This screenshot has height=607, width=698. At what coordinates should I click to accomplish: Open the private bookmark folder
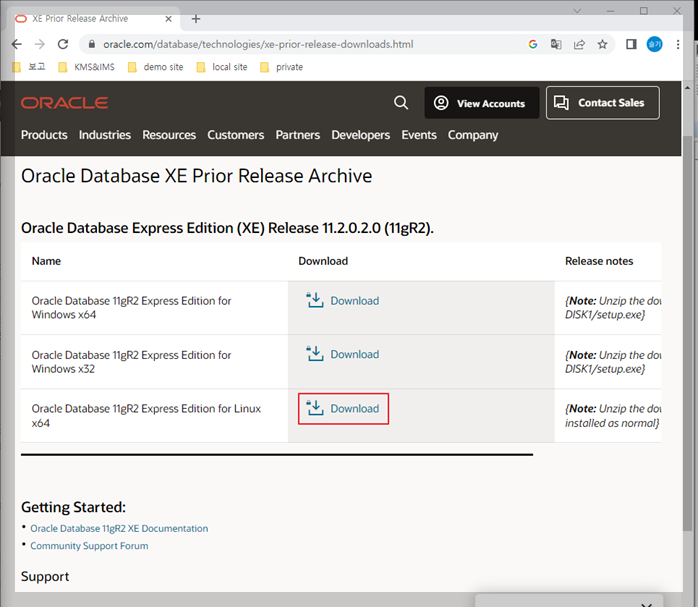coord(282,67)
